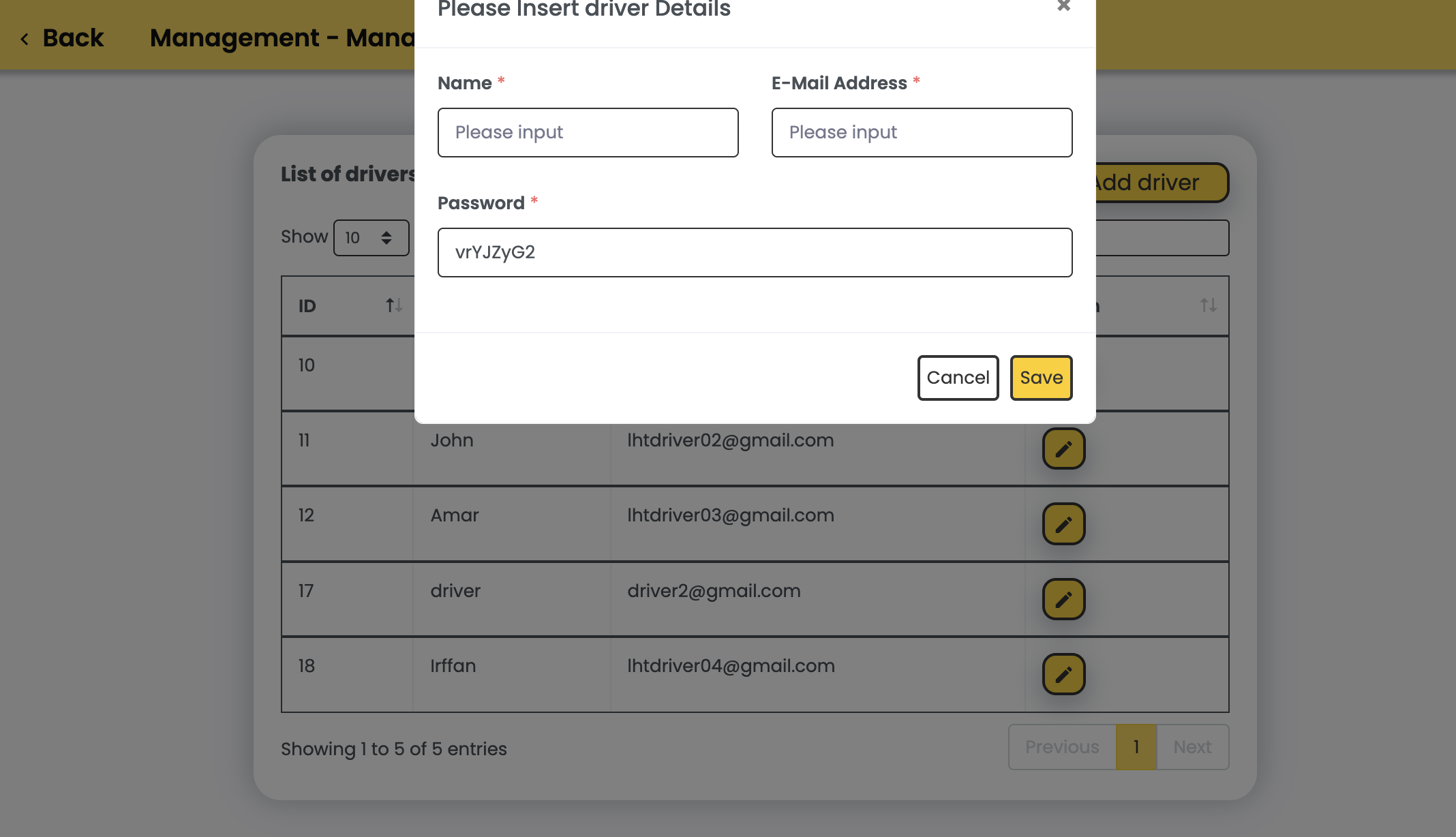Viewport: 1456px width, 837px height.
Task: Click edit pencil icon for John
Action: point(1063,448)
